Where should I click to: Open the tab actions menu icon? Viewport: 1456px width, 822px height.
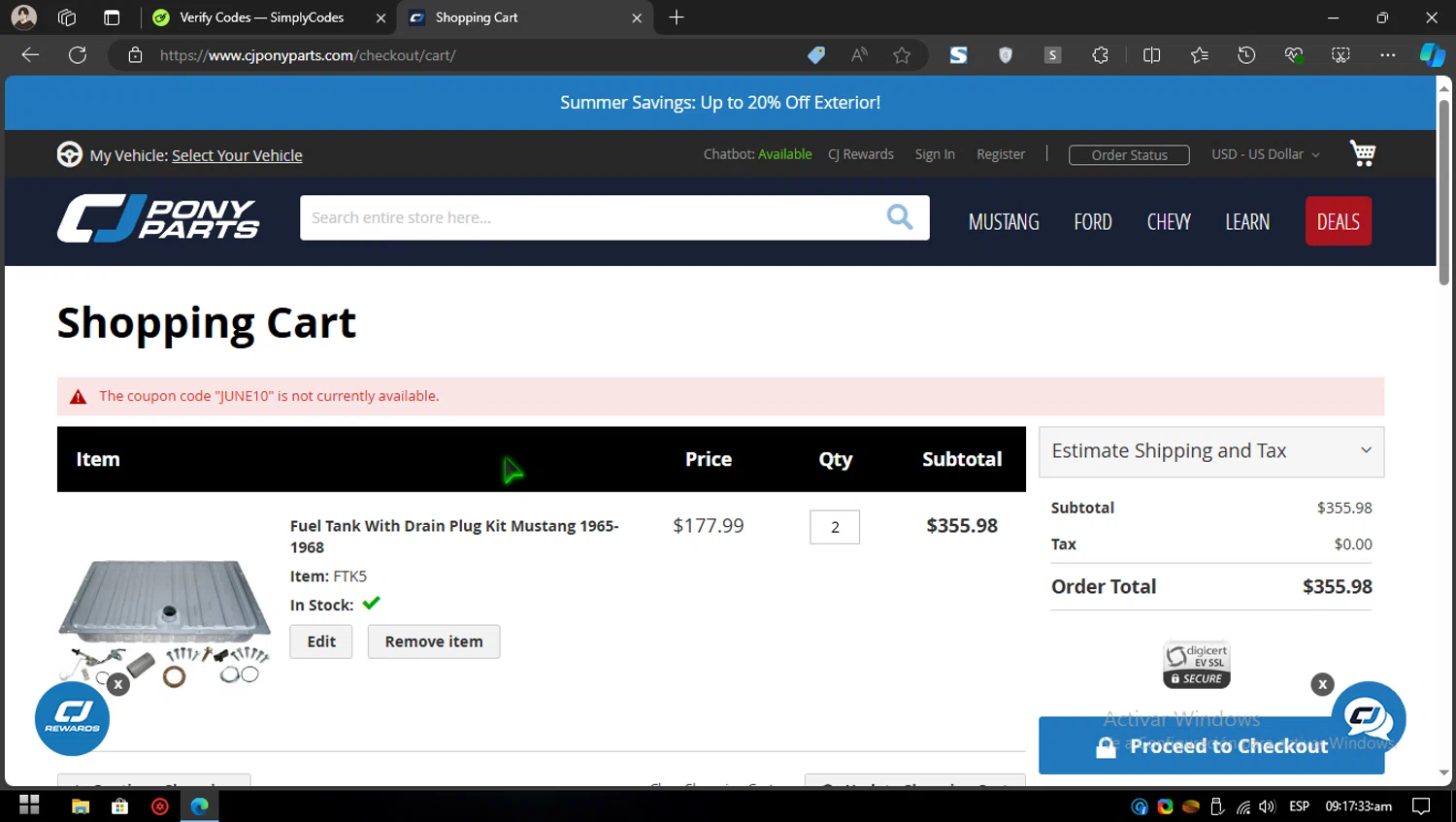pyautogui.click(x=112, y=17)
